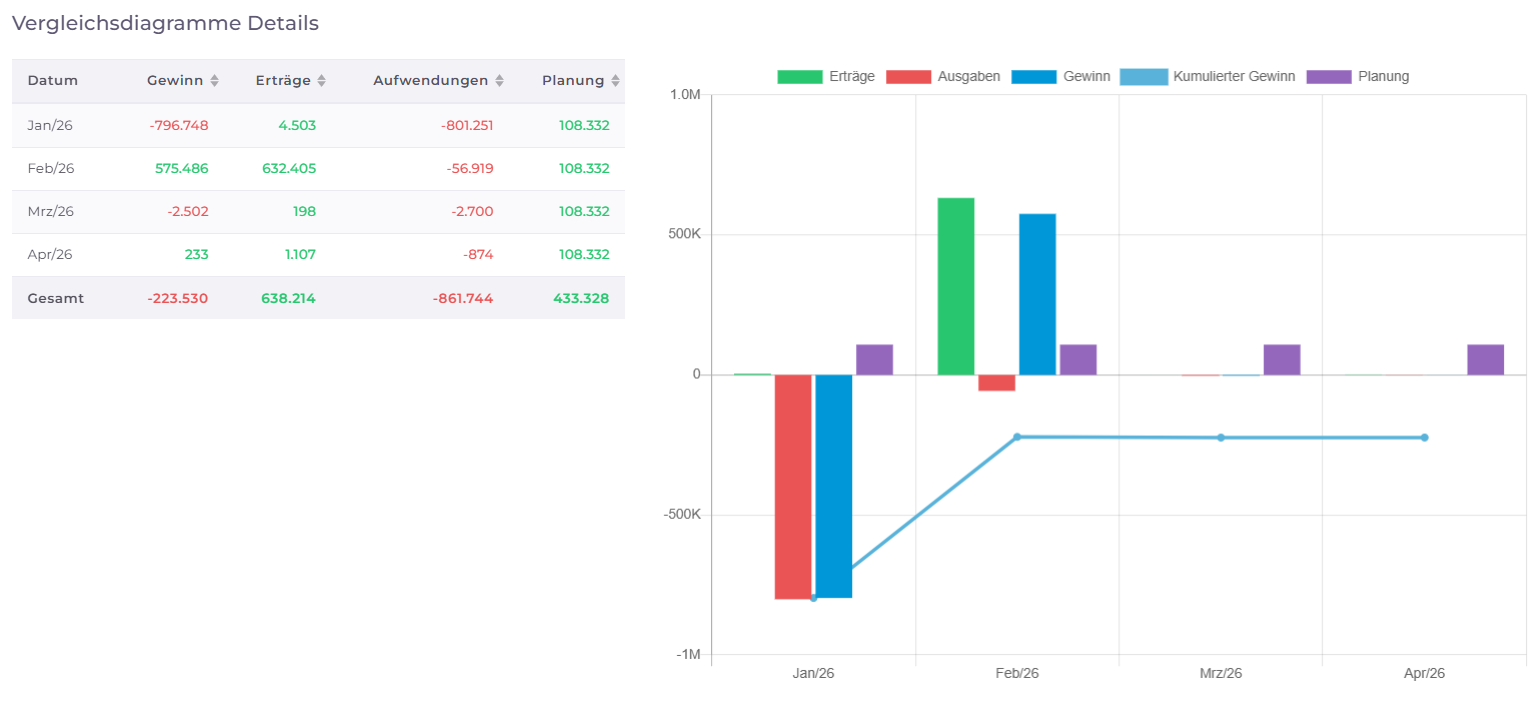Click the sort arrows beside Erträge header

[x=321, y=81]
